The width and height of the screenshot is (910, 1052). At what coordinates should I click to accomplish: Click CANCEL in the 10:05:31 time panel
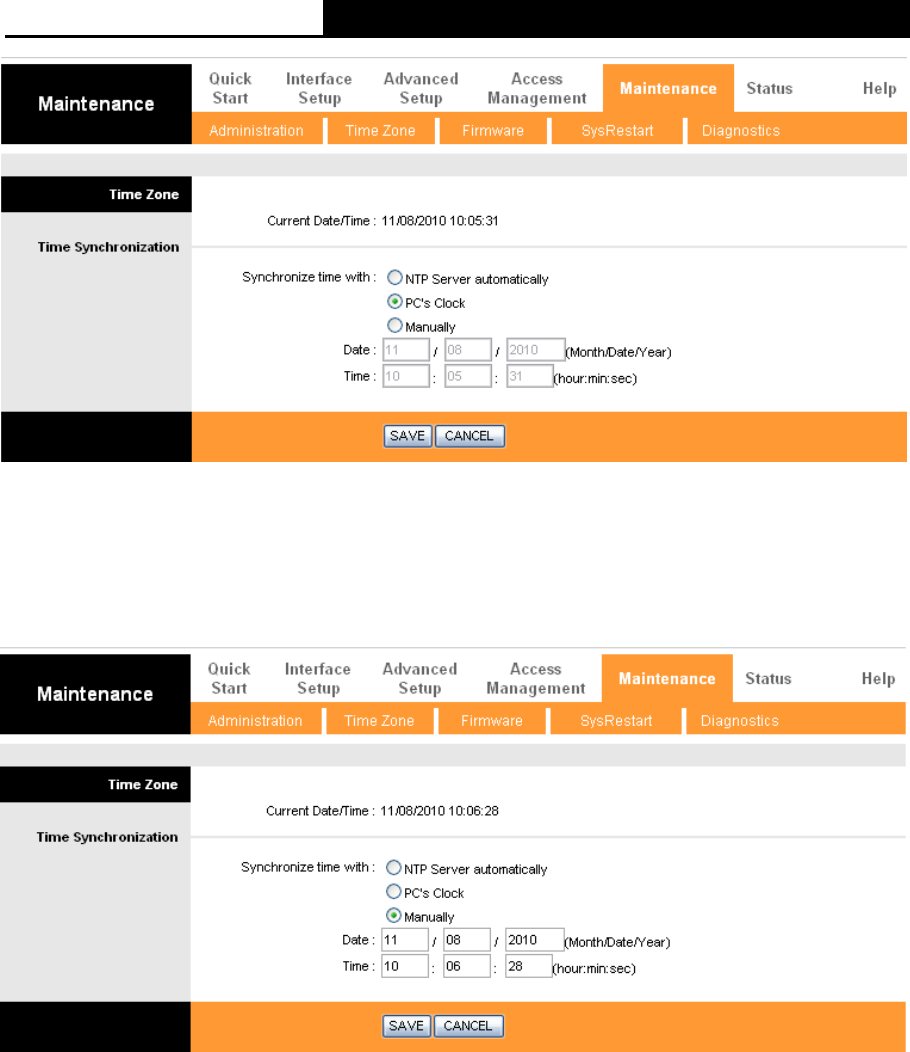tap(470, 436)
